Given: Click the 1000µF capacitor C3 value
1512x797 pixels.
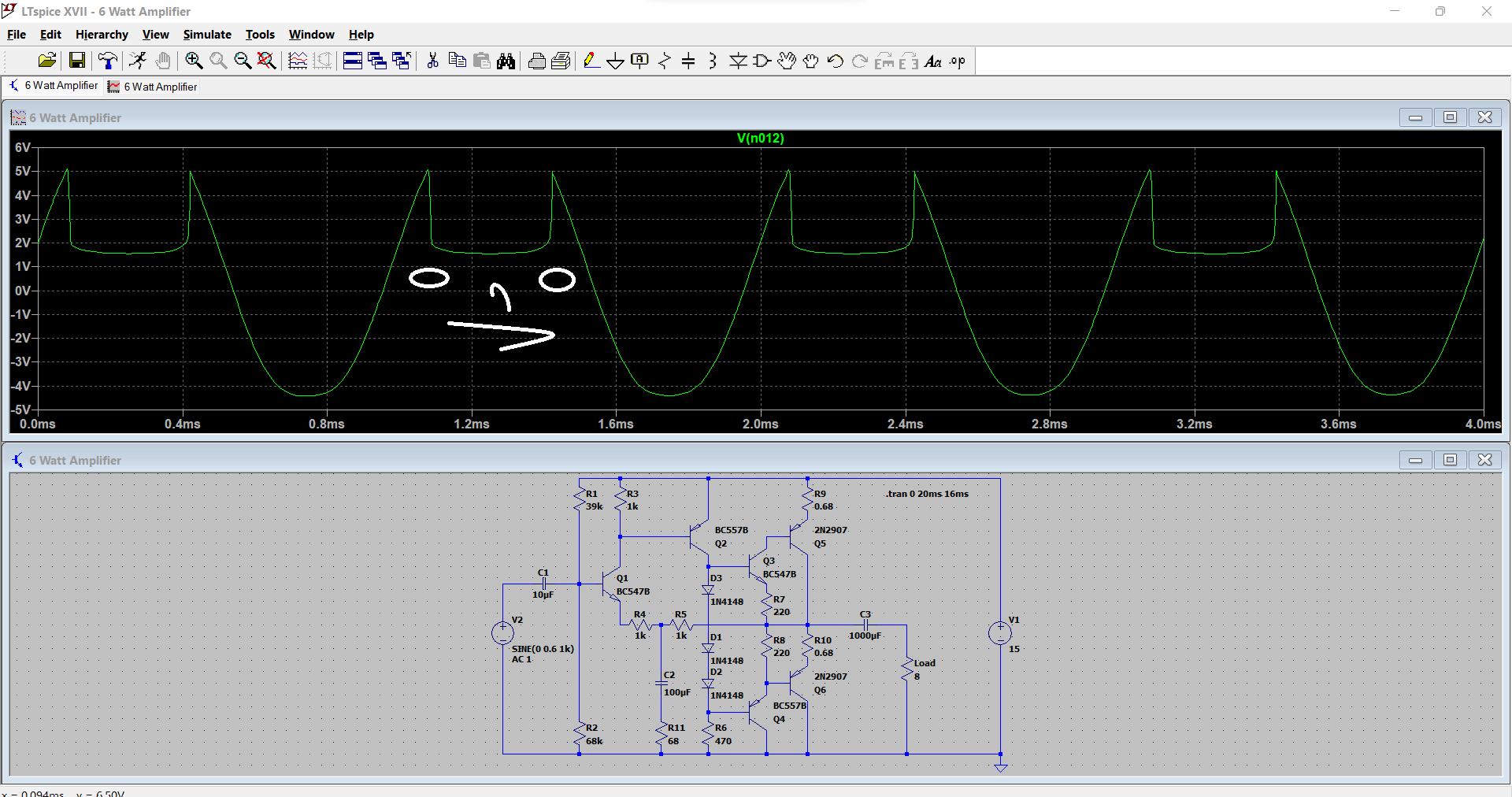Looking at the screenshot, I should coord(865,636).
